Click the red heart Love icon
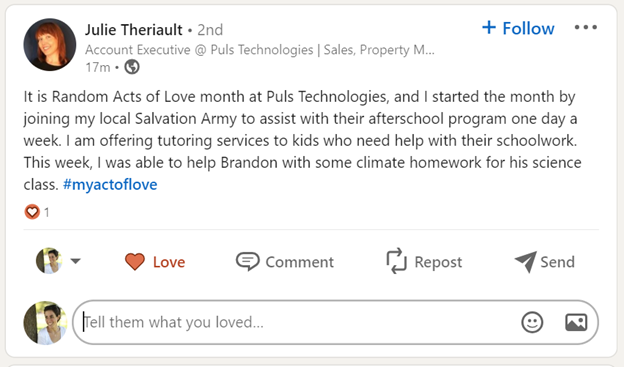Screen dimensions: 624x367 [x=135, y=262]
